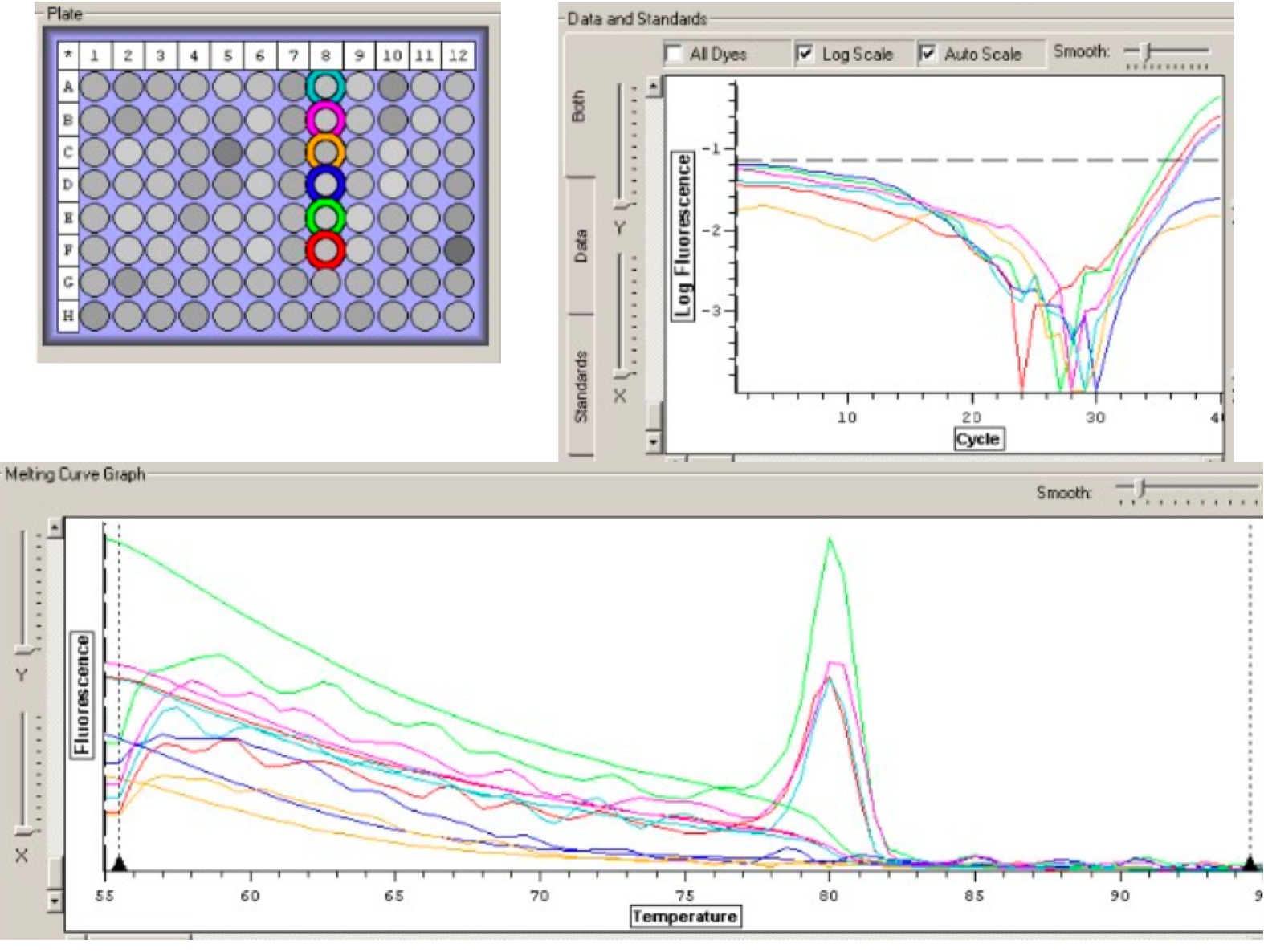Select well C8 with orange ring
Image resolution: width=1264 pixels, height=952 pixels.
325,153
